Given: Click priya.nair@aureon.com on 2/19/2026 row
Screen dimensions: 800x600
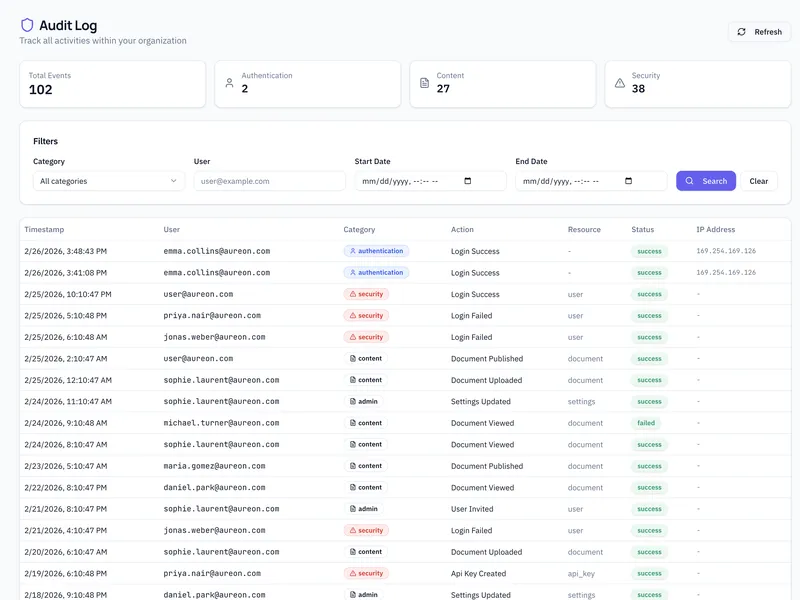Looking at the screenshot, I should (x=212, y=573).
